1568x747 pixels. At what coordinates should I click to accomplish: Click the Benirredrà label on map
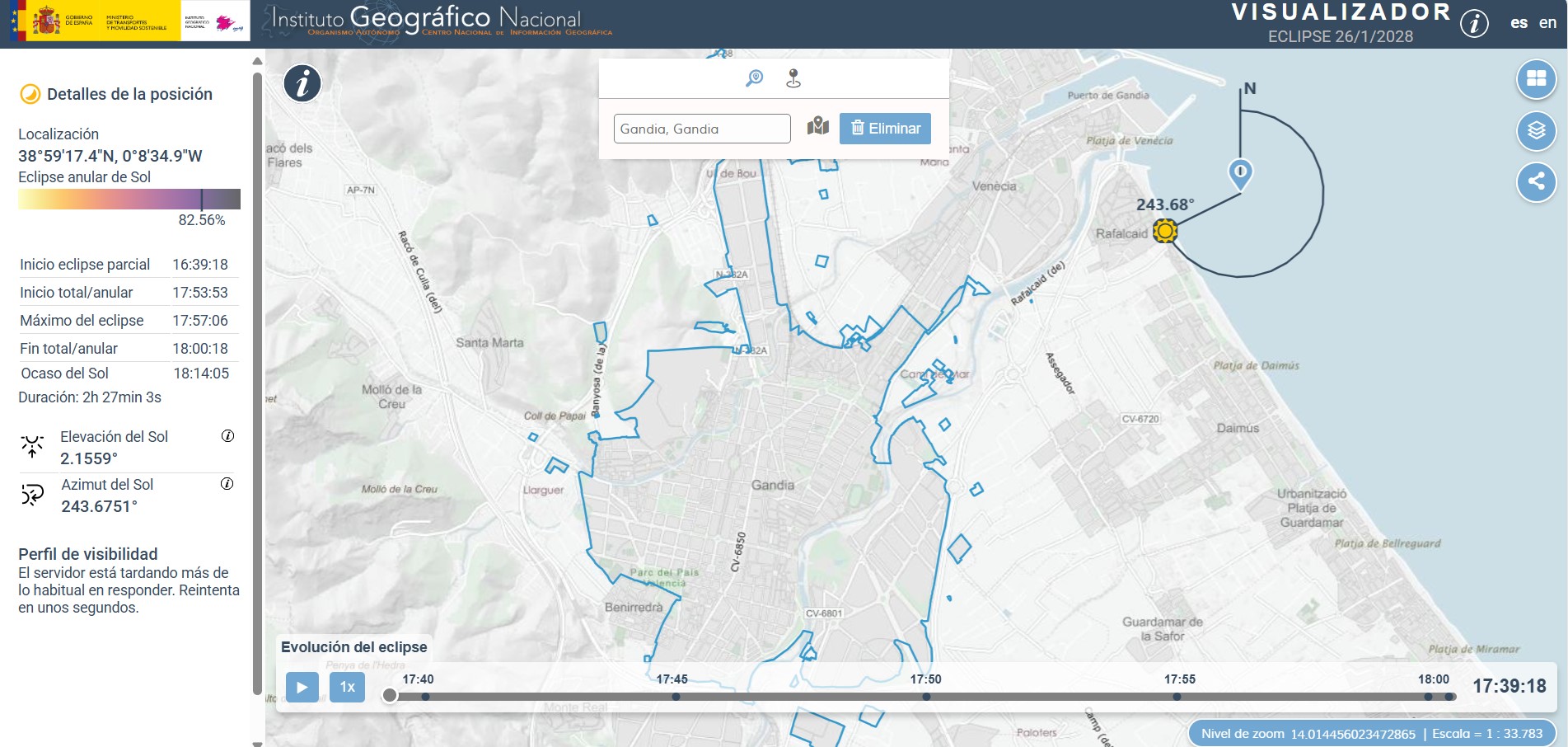(x=634, y=607)
